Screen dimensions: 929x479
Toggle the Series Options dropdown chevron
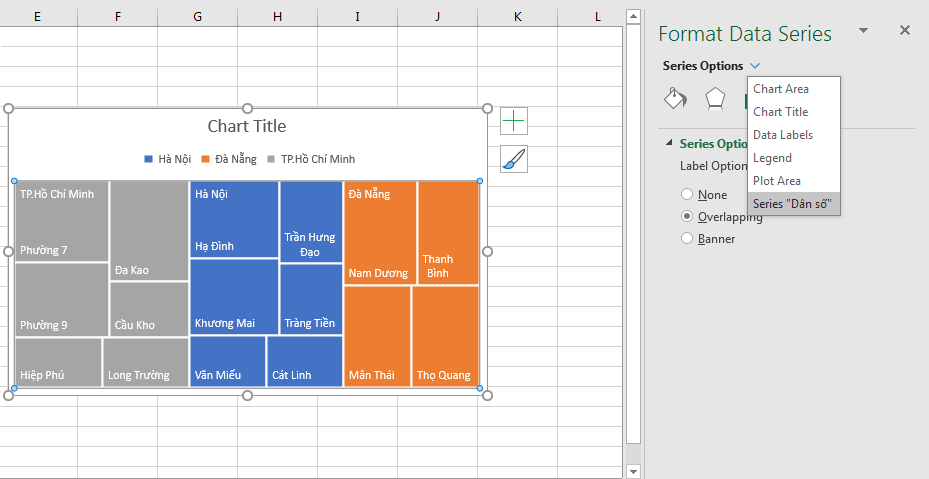pos(754,66)
